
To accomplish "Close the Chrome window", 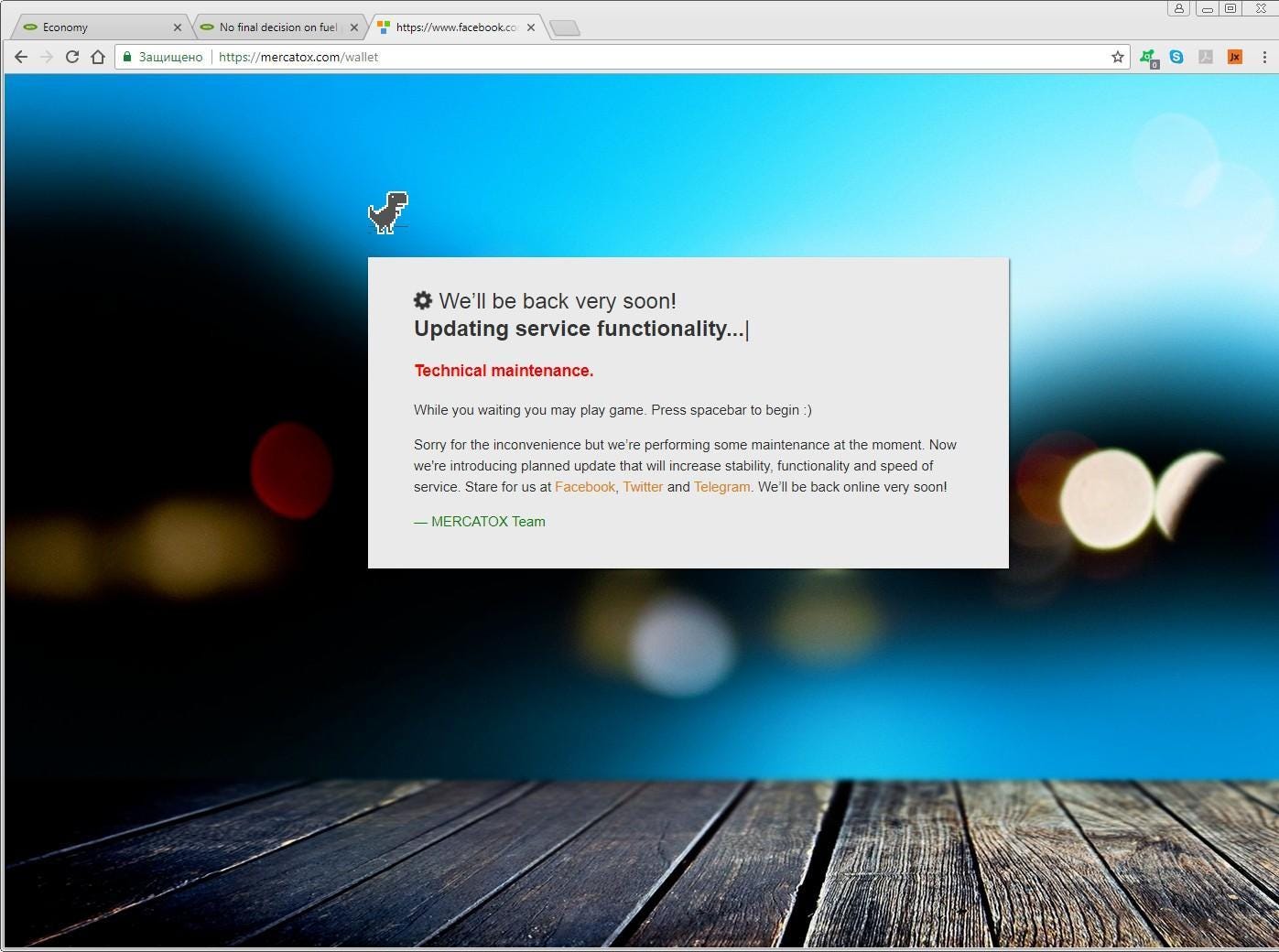I will click(1260, 8).
